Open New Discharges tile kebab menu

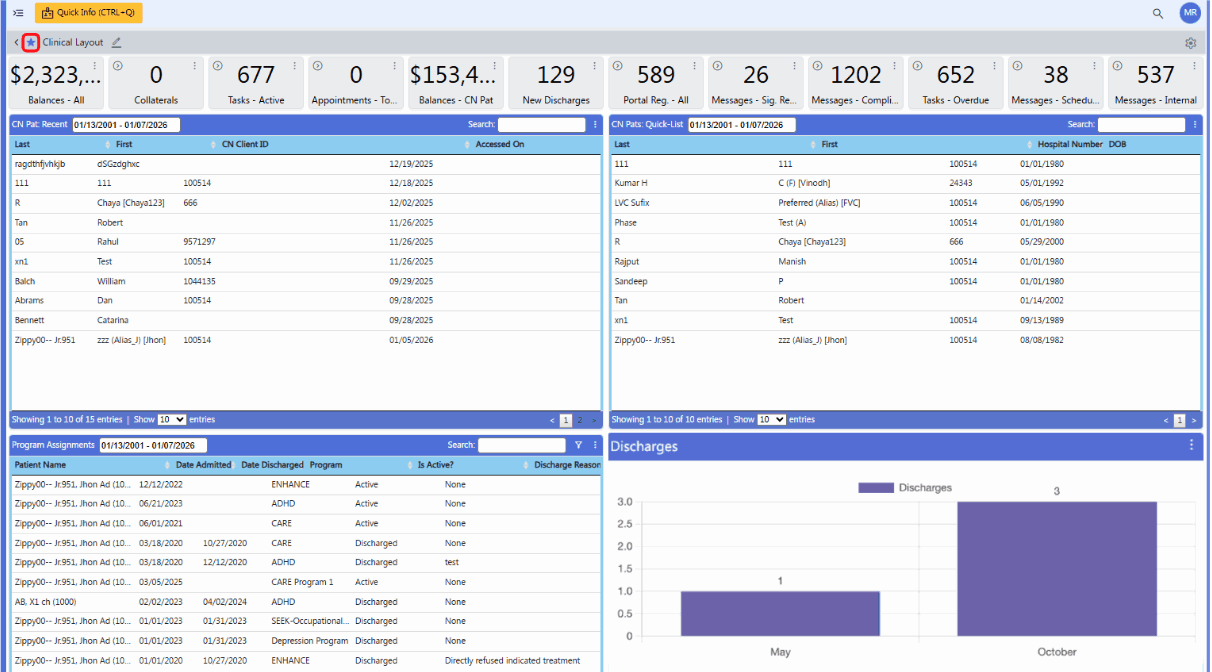point(595,66)
